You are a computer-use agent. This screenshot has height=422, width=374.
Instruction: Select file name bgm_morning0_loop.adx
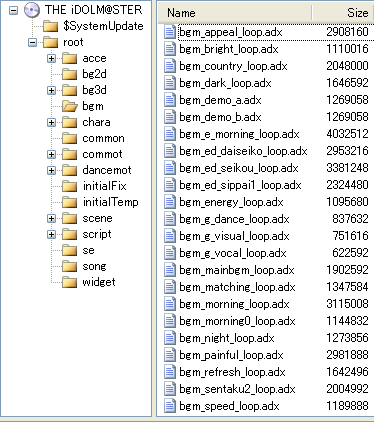coord(237,321)
